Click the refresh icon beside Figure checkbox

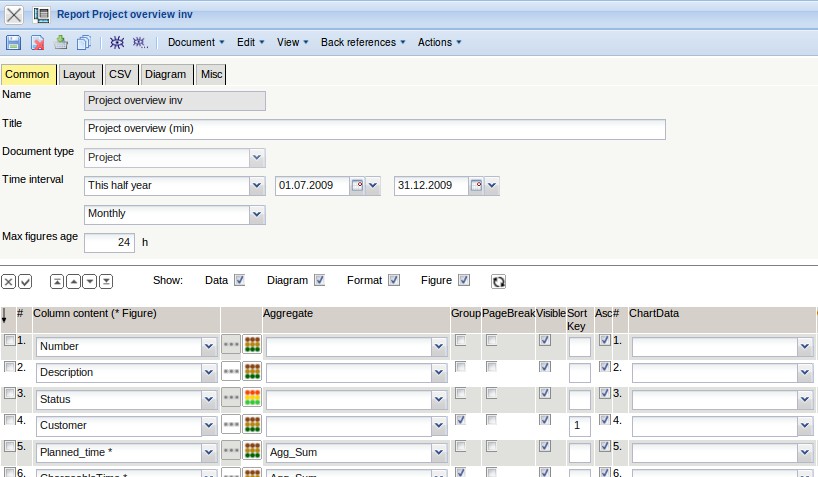[x=498, y=282]
